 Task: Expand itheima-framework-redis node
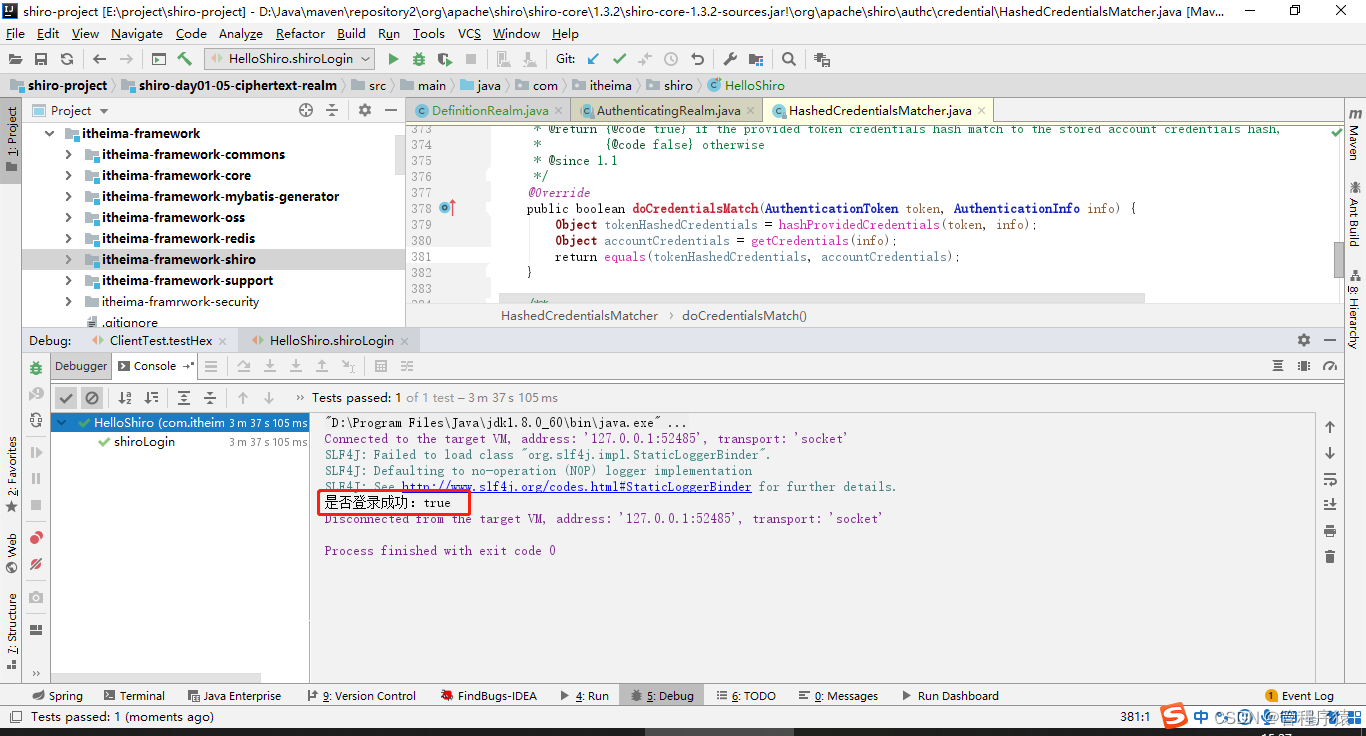coord(68,238)
